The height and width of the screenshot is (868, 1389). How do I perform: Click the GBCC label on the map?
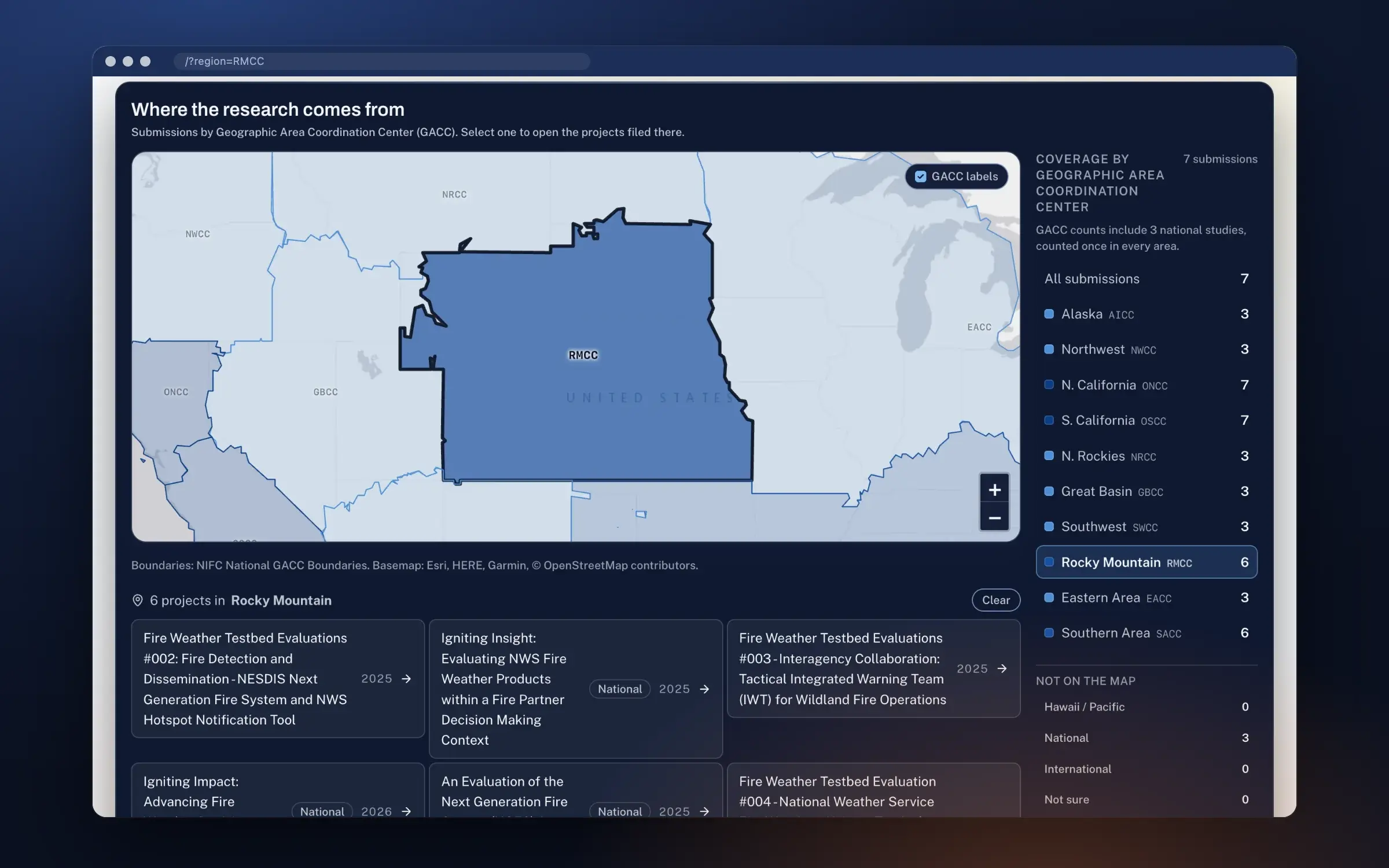(325, 392)
